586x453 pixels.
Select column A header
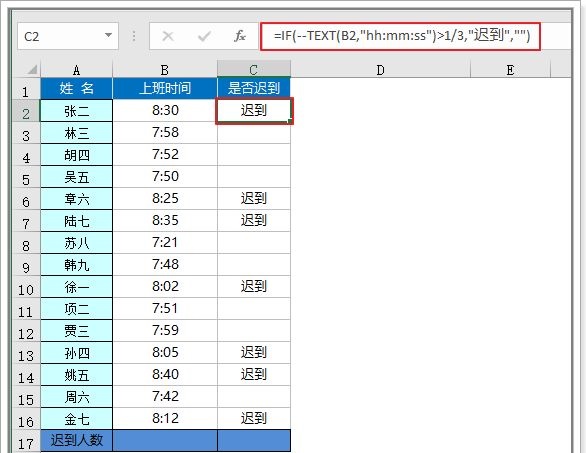coord(76,70)
